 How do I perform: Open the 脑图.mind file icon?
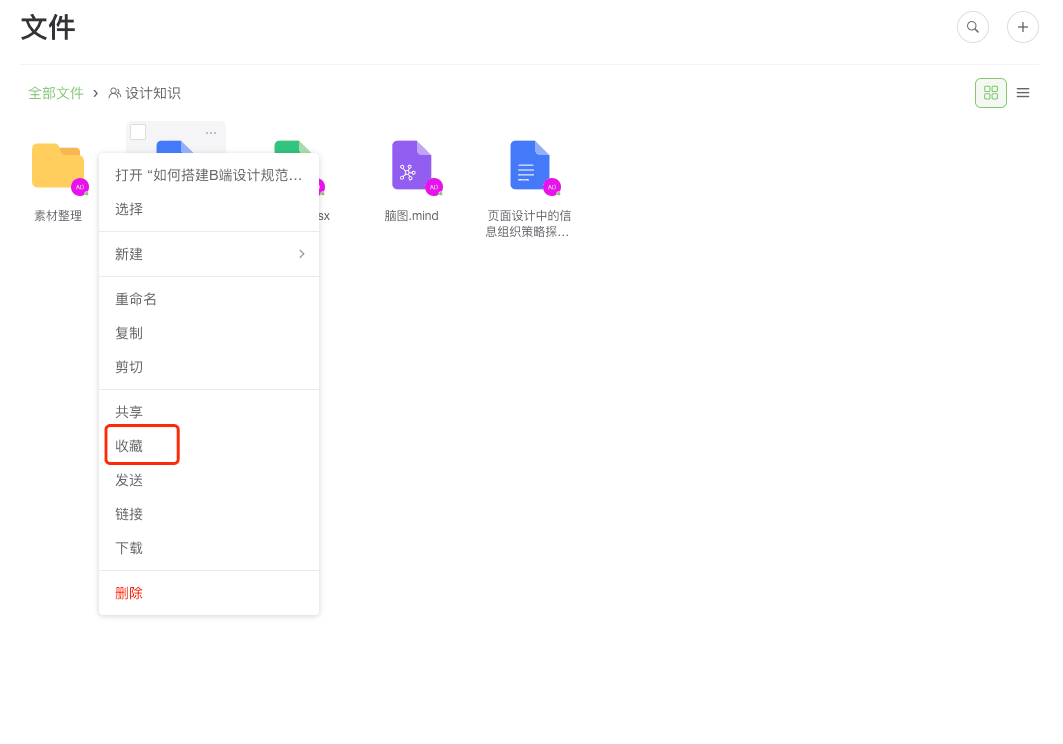(x=411, y=166)
